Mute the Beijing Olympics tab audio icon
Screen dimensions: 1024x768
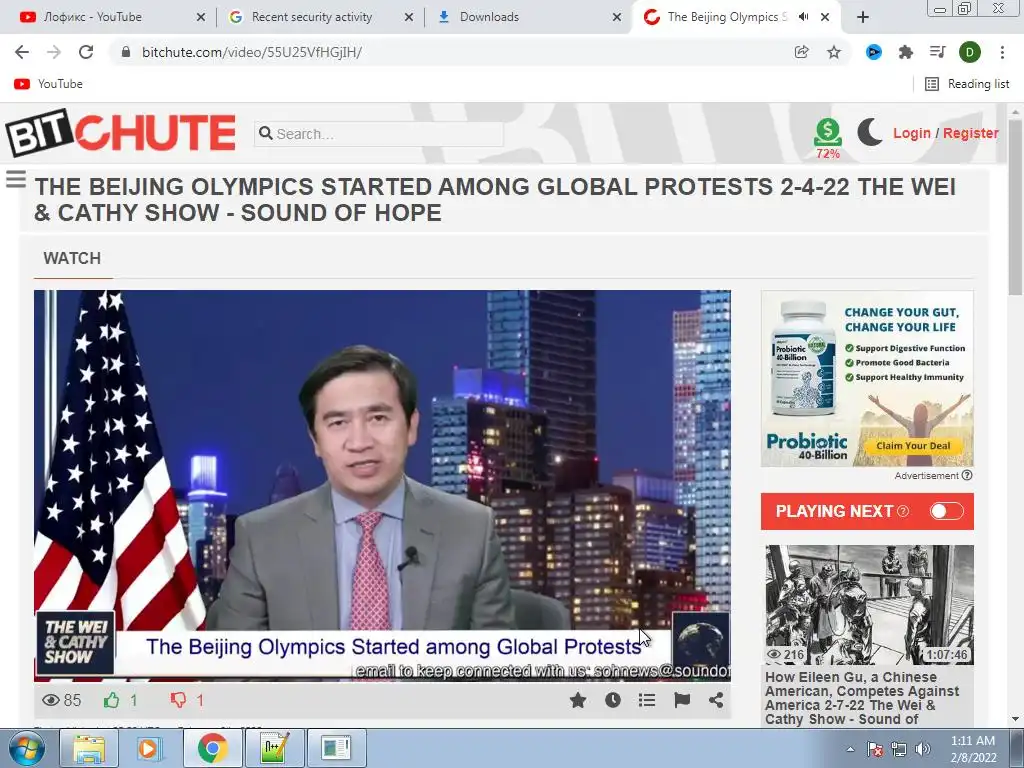coord(804,17)
